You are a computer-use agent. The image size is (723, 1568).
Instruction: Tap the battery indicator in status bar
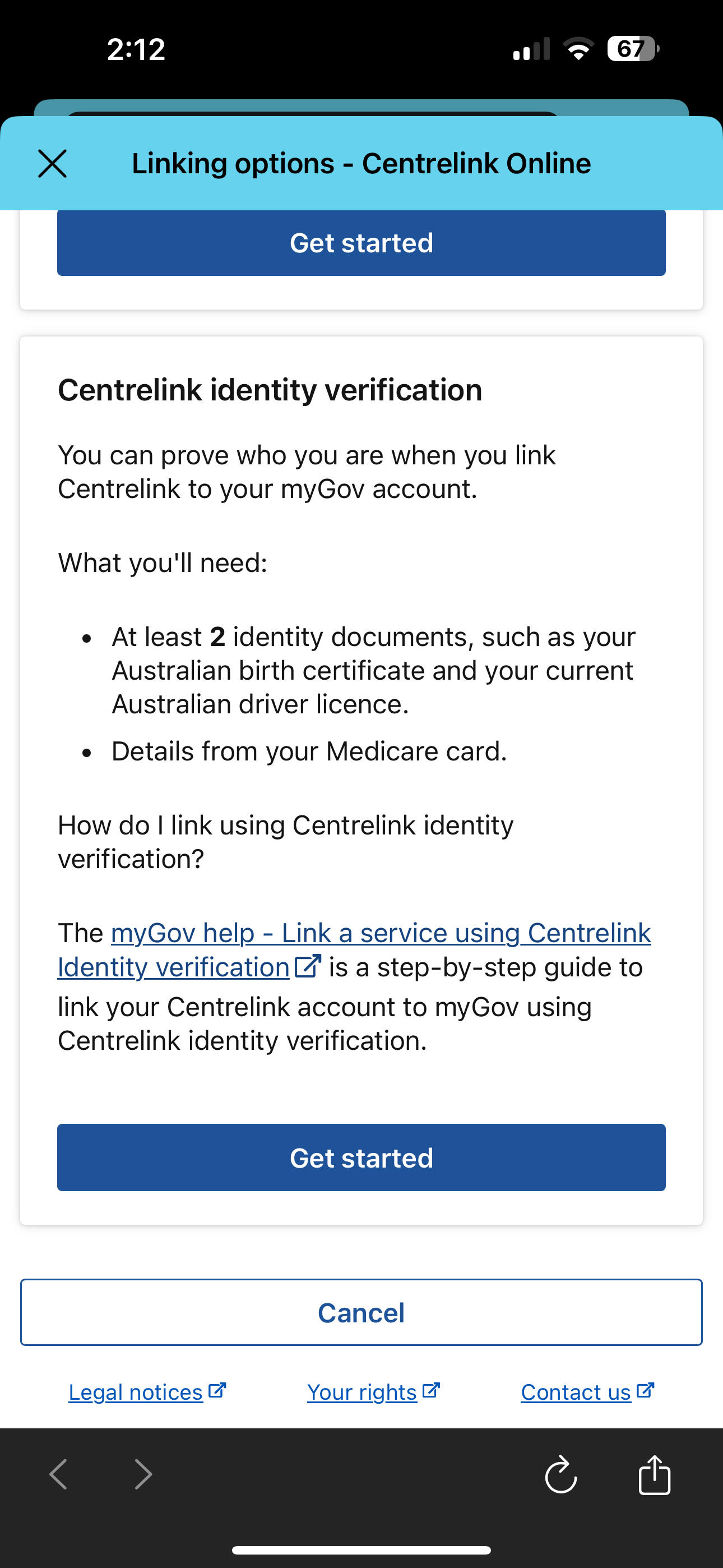pos(633,49)
